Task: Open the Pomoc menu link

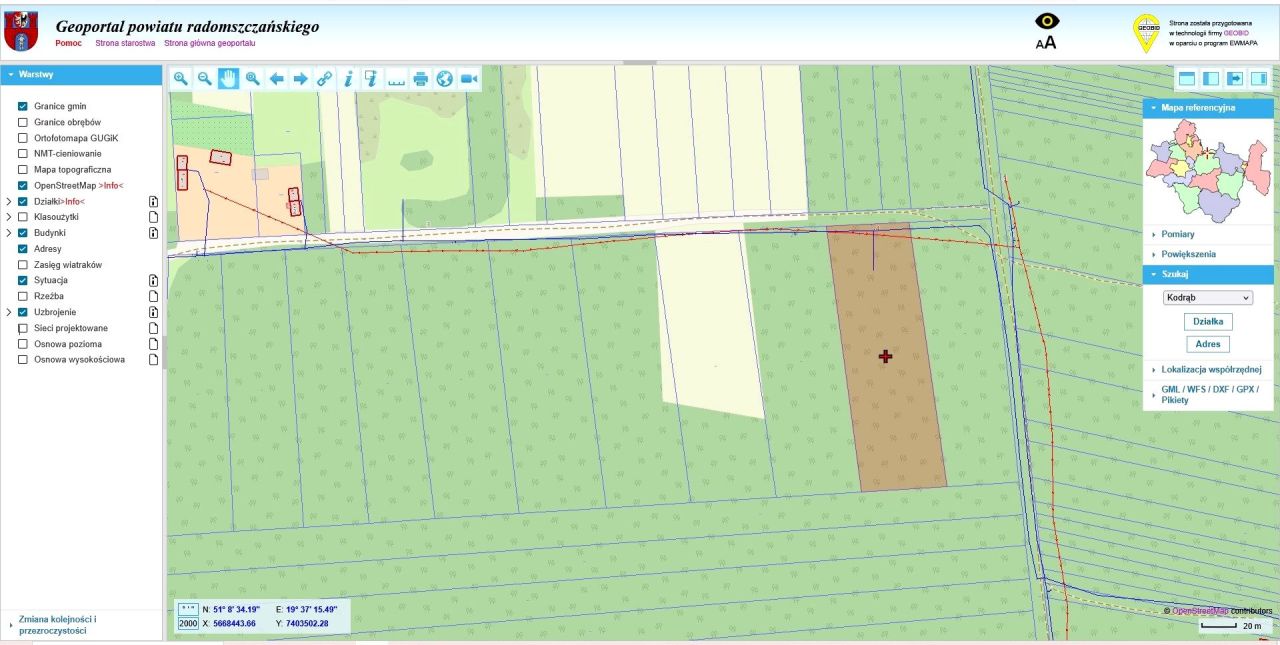Action: click(x=69, y=44)
